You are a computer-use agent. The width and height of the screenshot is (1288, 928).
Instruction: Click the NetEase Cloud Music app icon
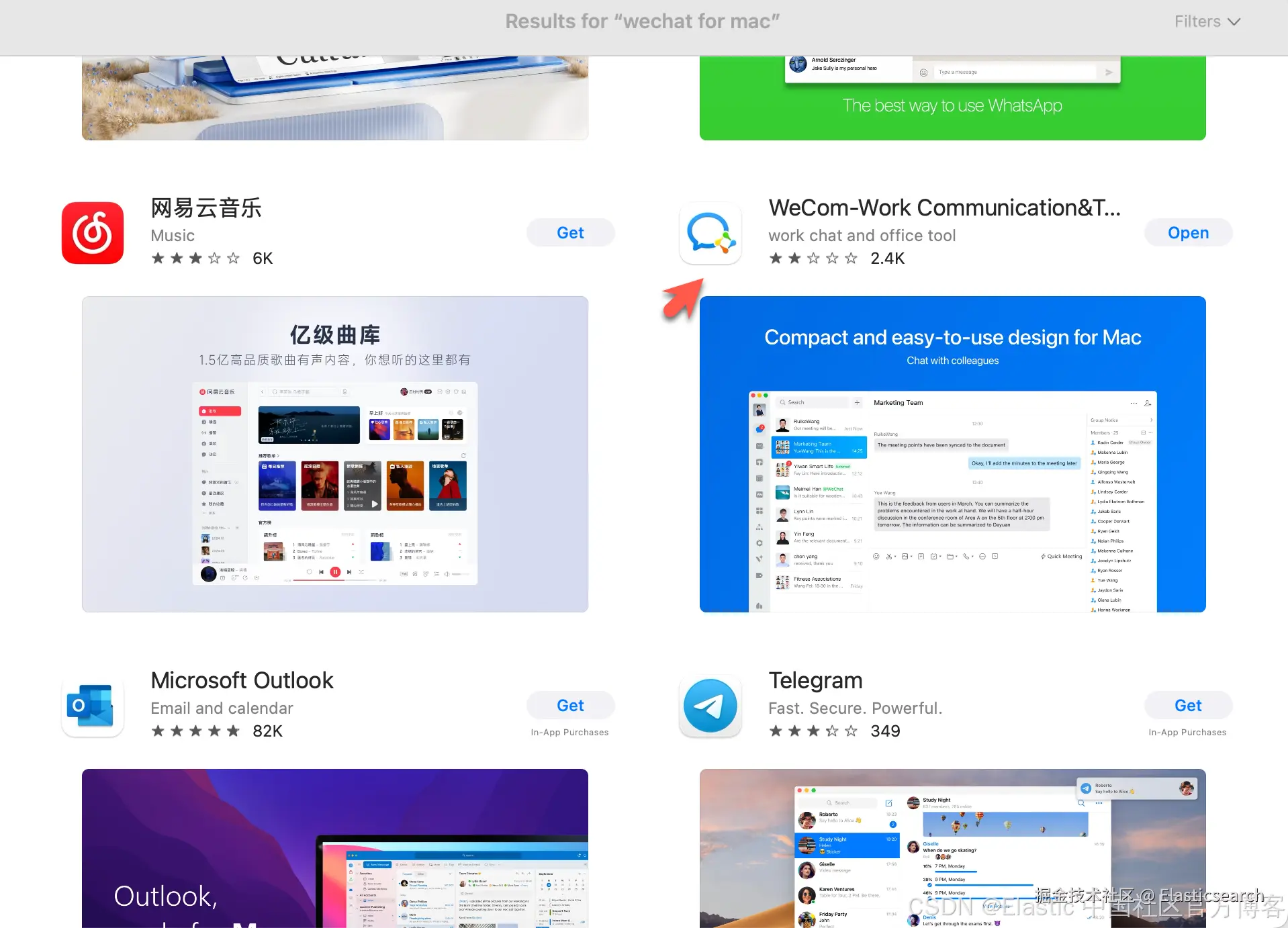click(93, 233)
